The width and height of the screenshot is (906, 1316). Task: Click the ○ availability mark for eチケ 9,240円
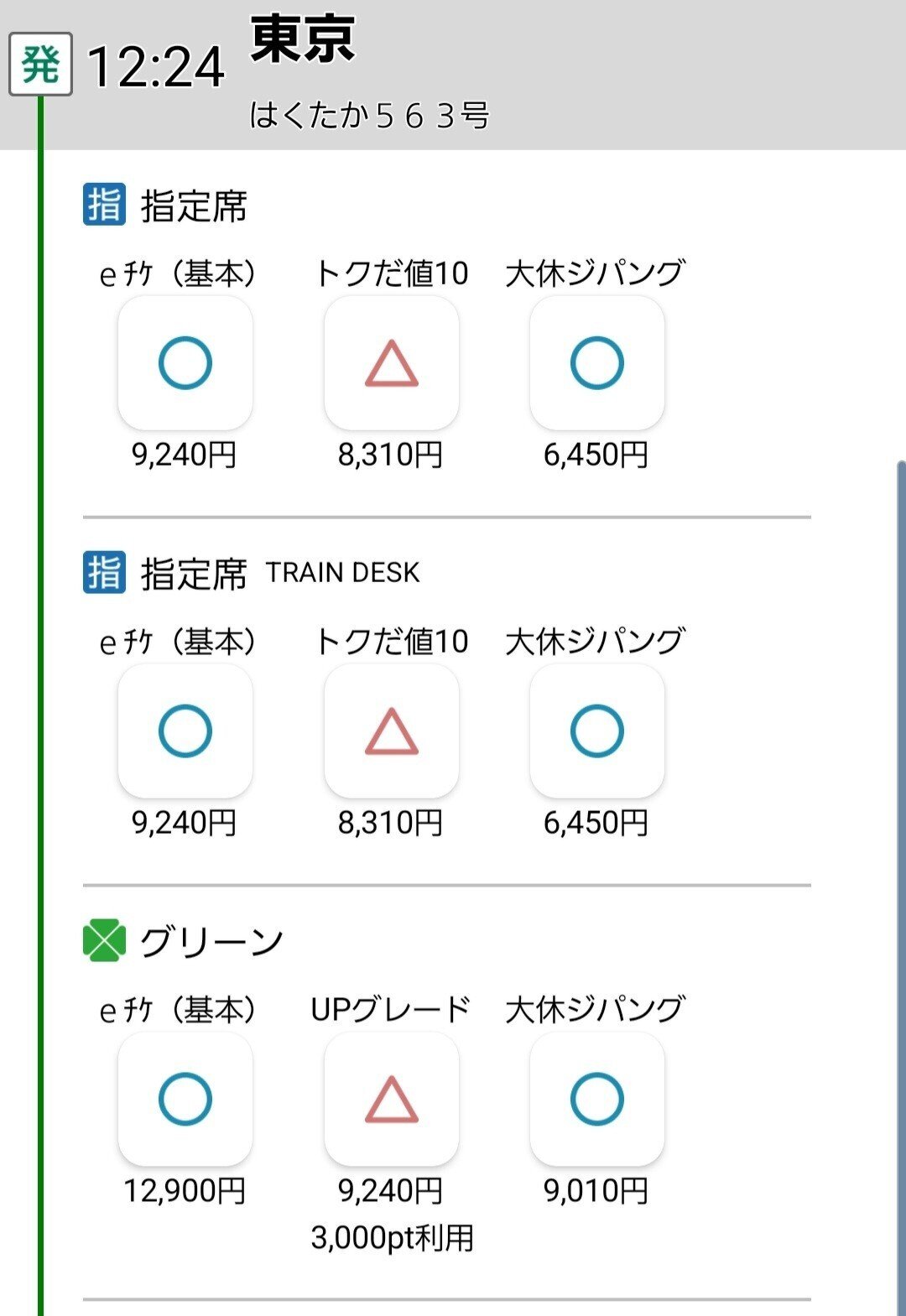click(185, 364)
